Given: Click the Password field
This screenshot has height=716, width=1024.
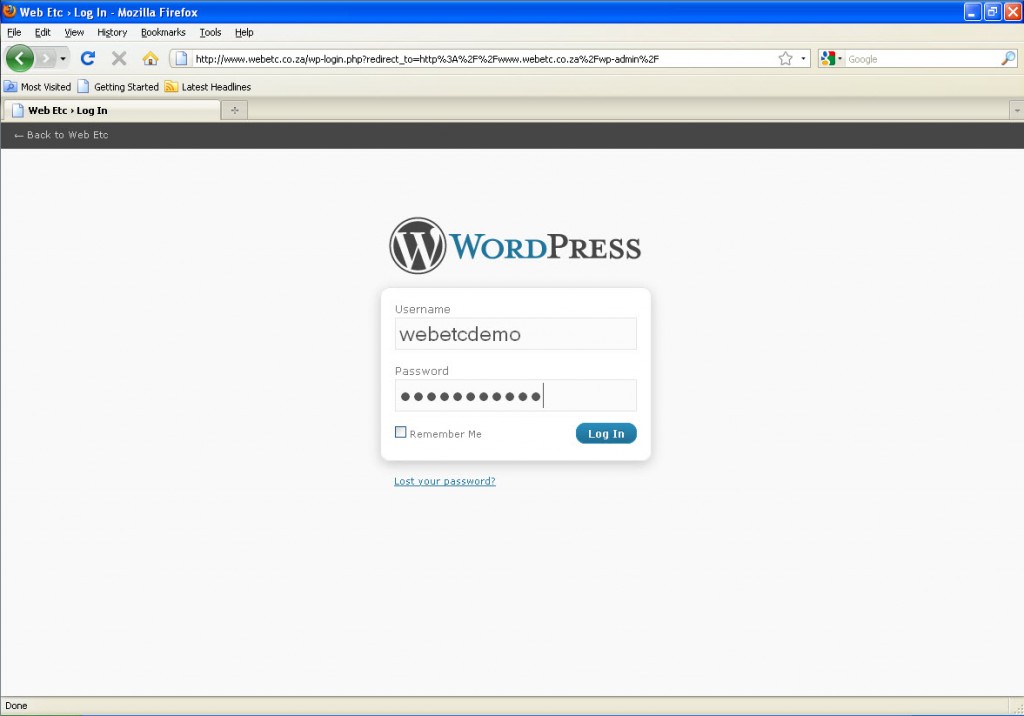Looking at the screenshot, I should coord(515,395).
